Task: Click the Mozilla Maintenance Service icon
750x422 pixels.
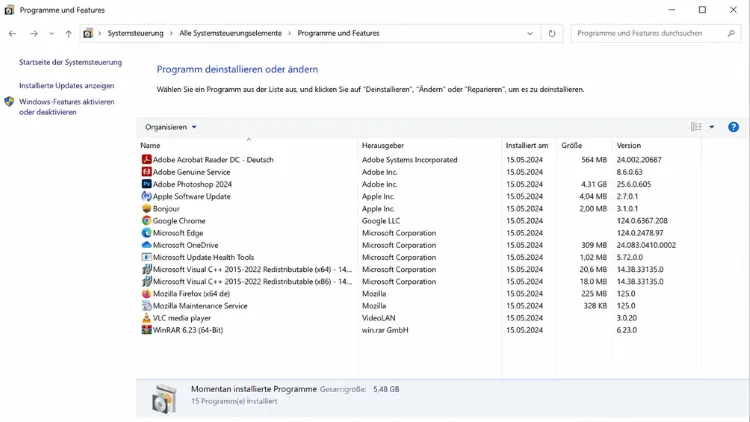Action: (146, 306)
